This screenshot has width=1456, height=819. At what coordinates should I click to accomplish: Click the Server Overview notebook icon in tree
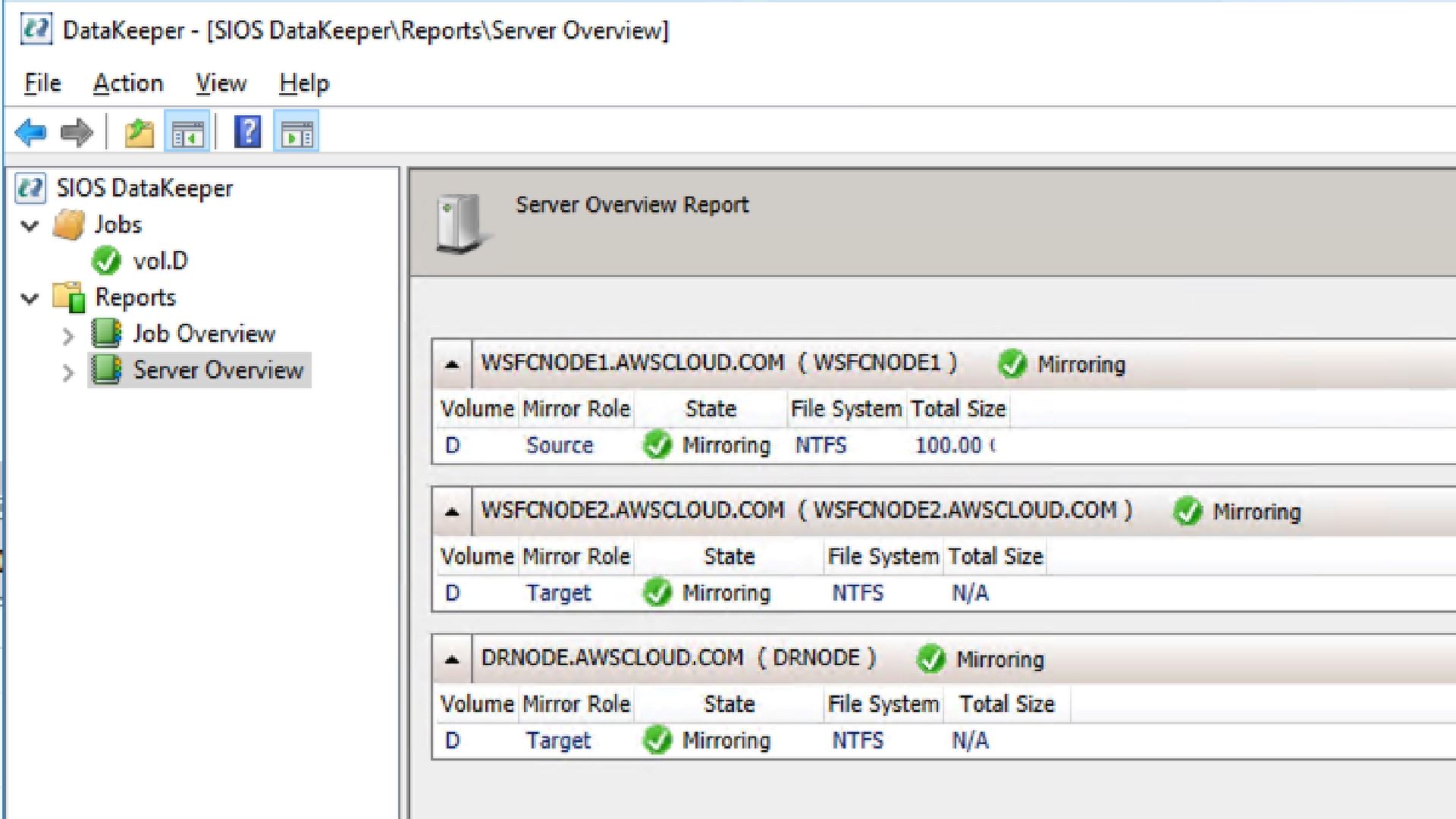click(x=106, y=370)
